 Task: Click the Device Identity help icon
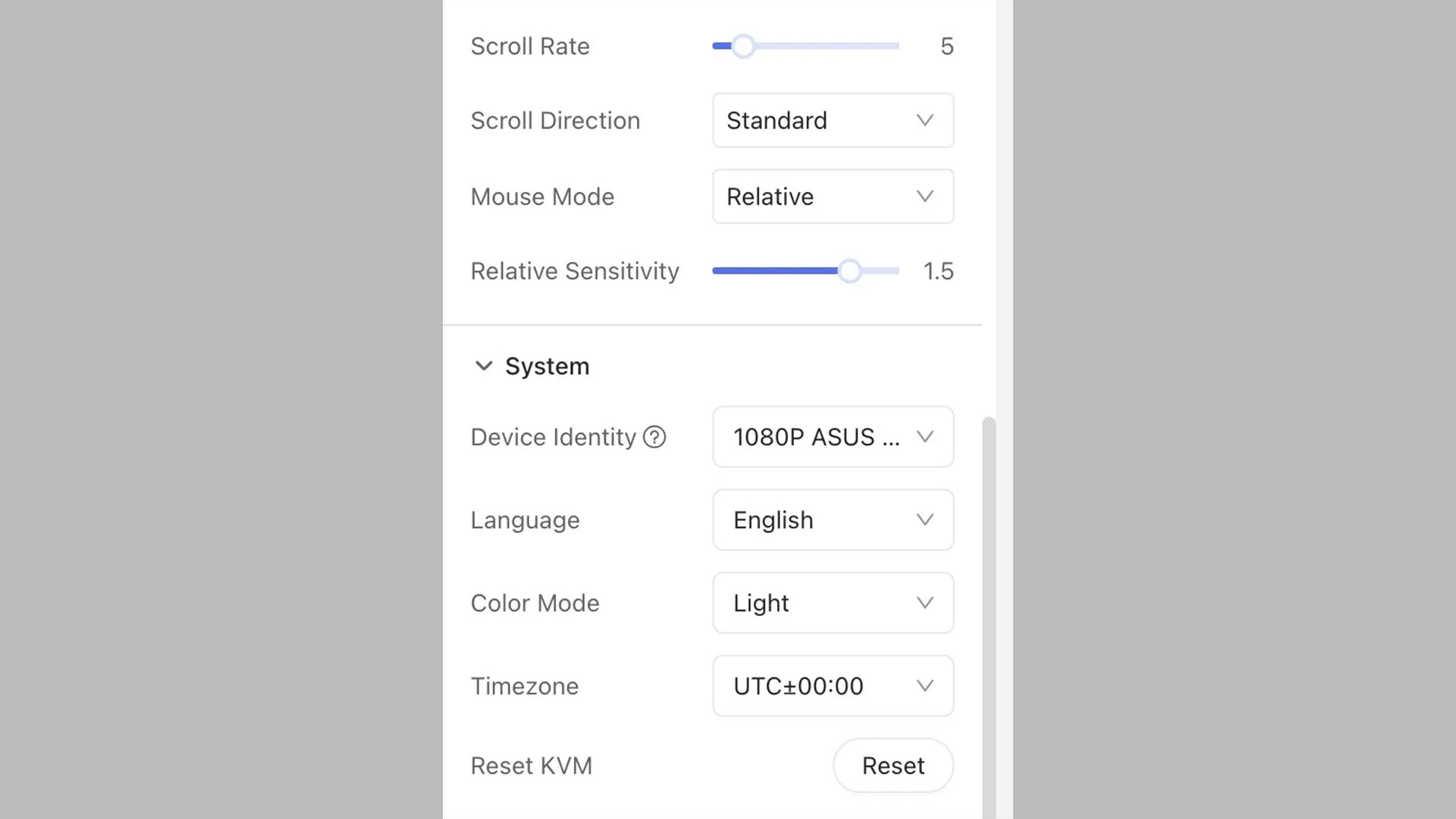tap(654, 437)
